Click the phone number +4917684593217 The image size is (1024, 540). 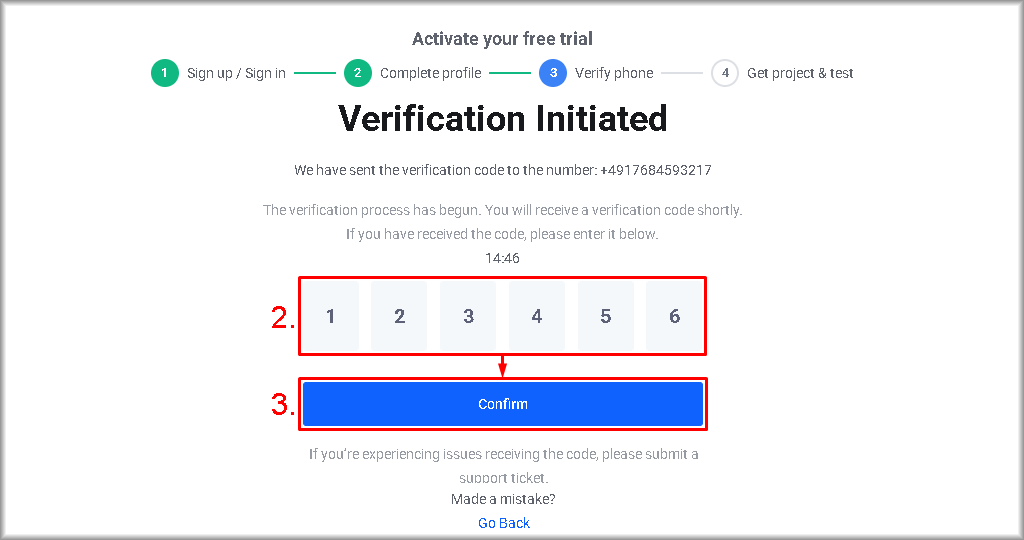click(656, 170)
